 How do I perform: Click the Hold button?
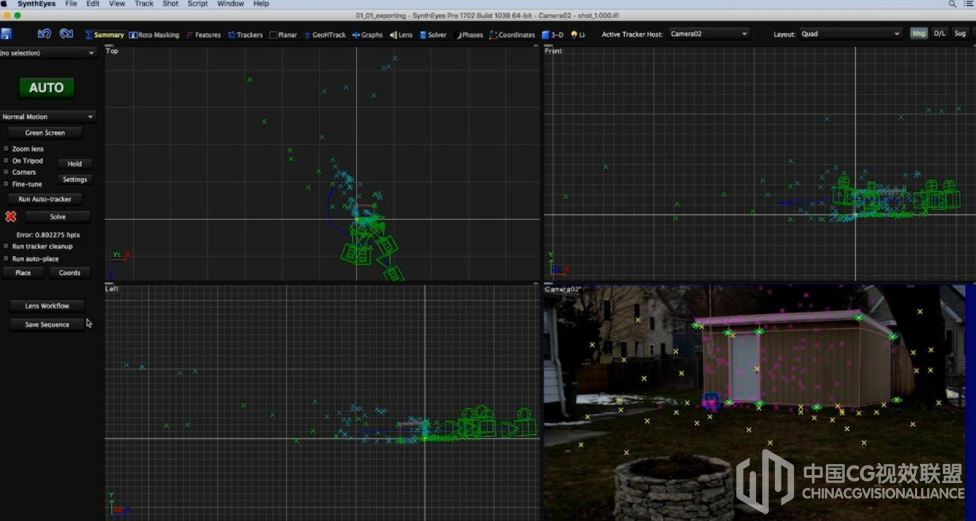coord(75,164)
